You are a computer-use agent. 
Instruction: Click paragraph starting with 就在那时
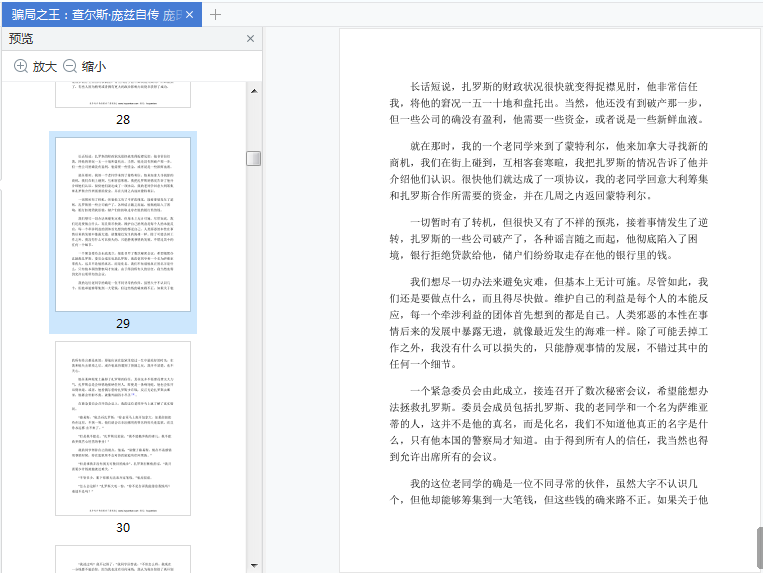[548, 171]
